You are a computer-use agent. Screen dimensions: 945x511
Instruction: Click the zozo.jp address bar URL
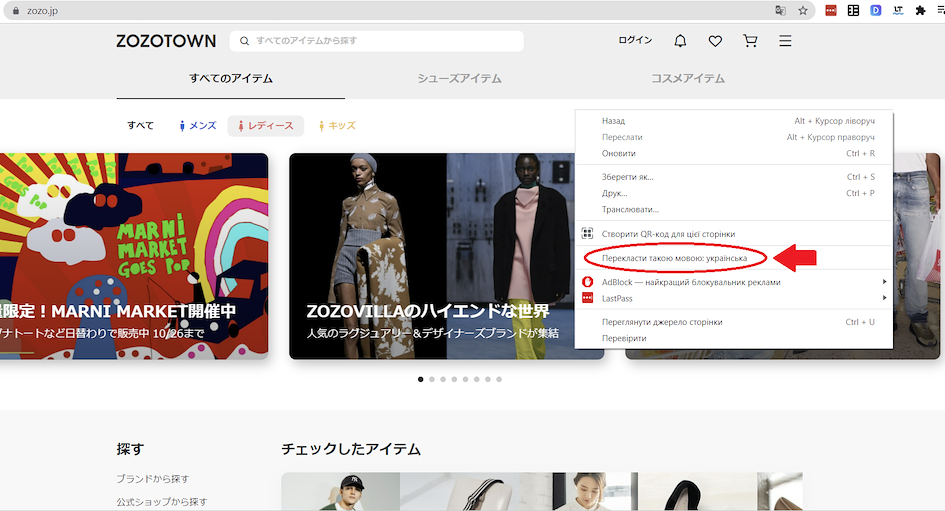(42, 11)
